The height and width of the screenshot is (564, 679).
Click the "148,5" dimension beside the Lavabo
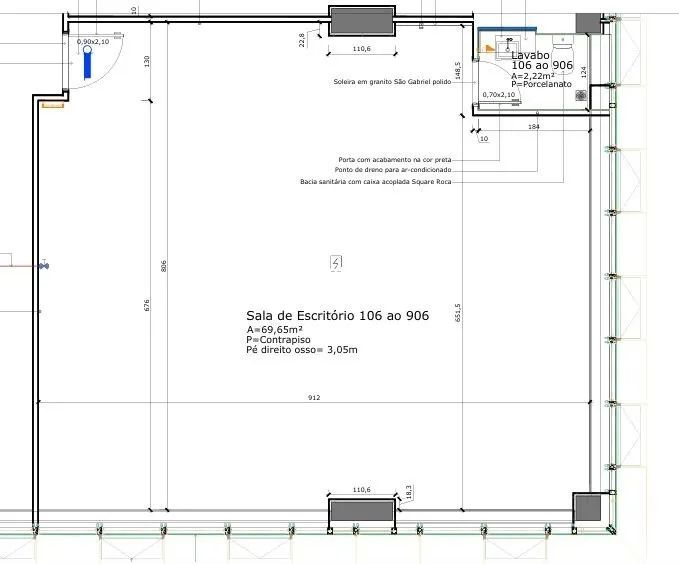(x=458, y=71)
